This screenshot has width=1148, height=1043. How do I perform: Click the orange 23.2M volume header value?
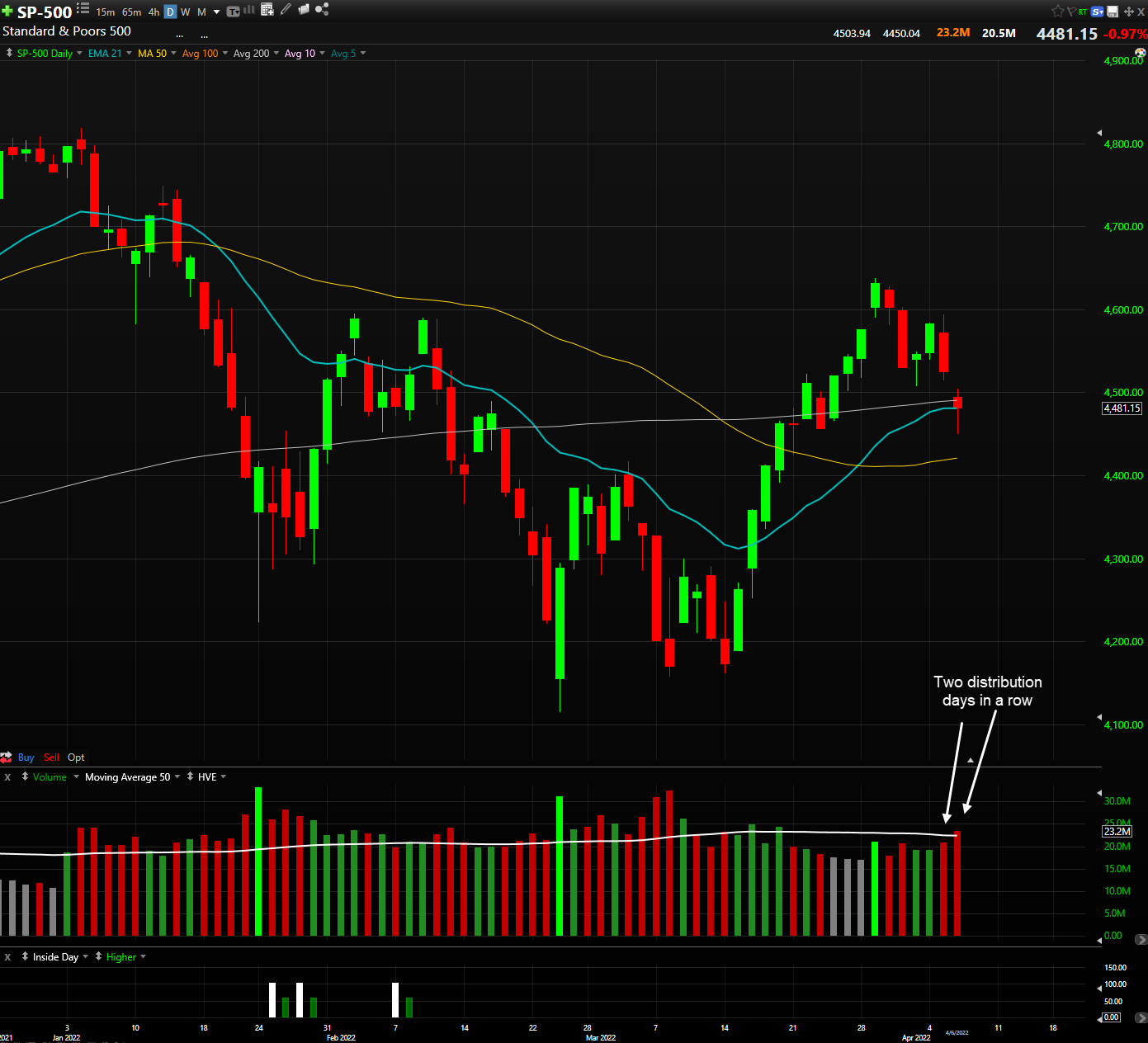click(x=953, y=33)
